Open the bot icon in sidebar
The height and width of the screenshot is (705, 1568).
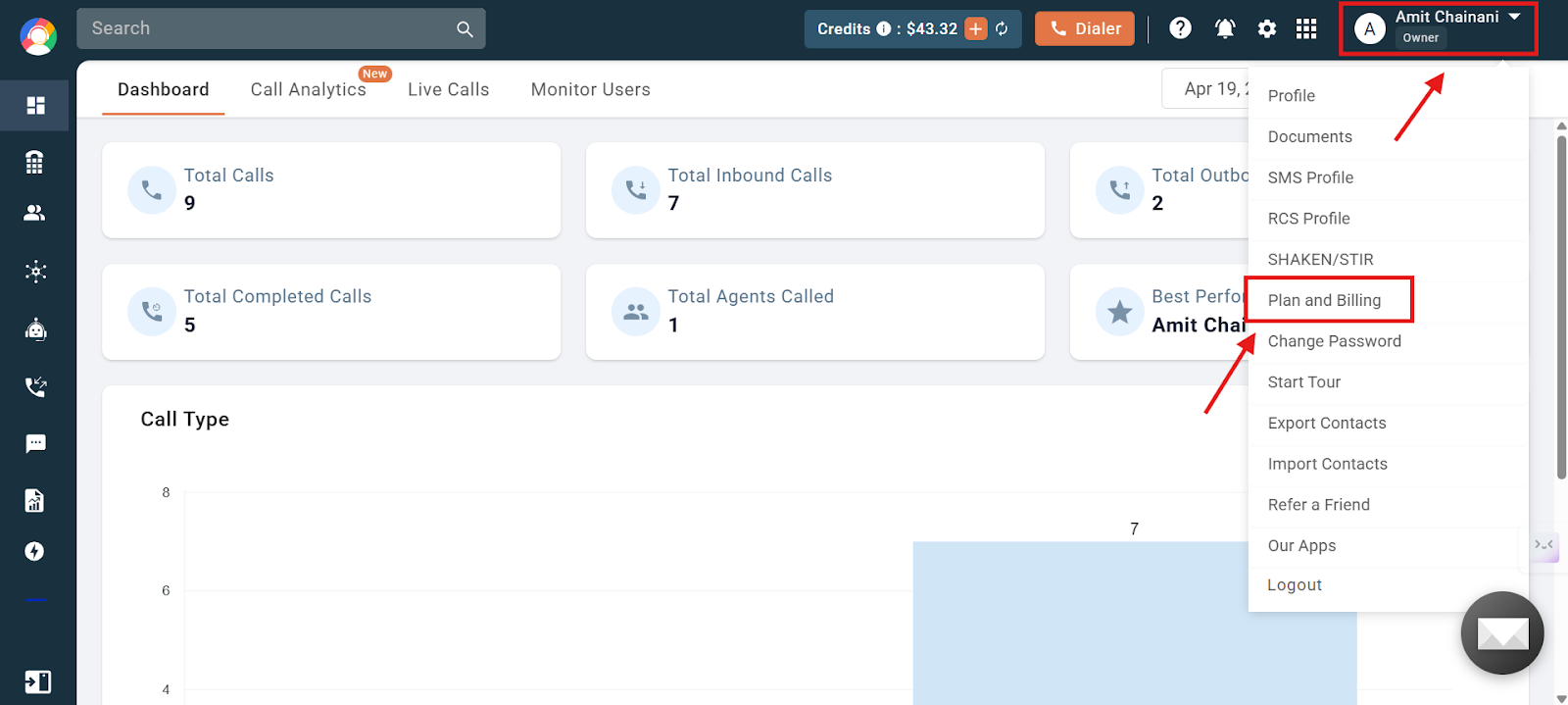point(36,329)
